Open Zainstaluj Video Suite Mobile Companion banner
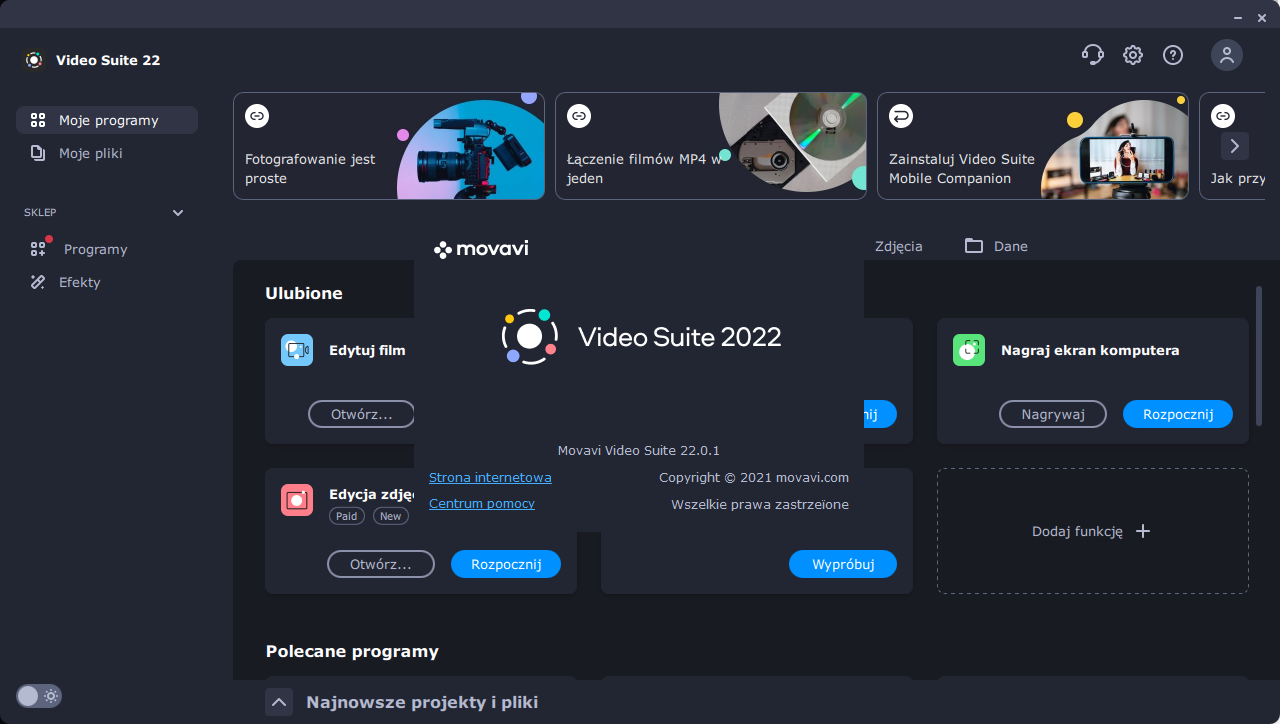This screenshot has height=724, width=1280. 1033,146
